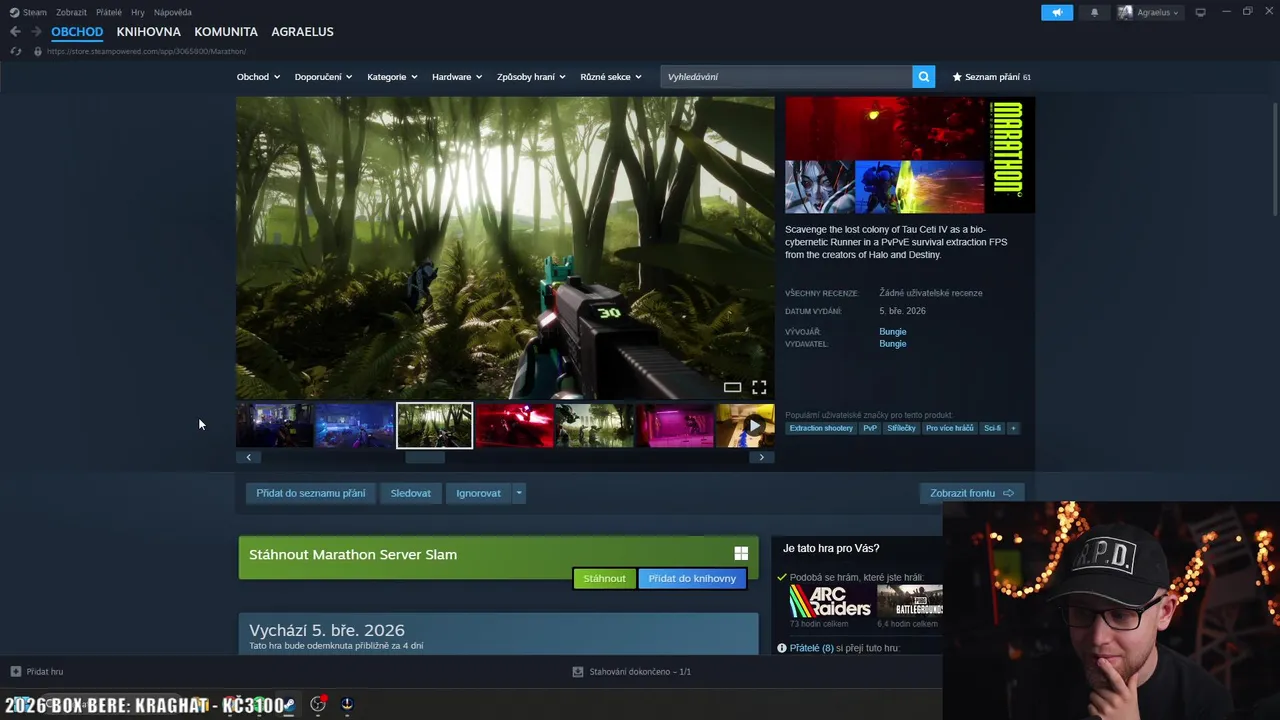
Task: Select the Sci-fi tag
Action: tap(992, 428)
